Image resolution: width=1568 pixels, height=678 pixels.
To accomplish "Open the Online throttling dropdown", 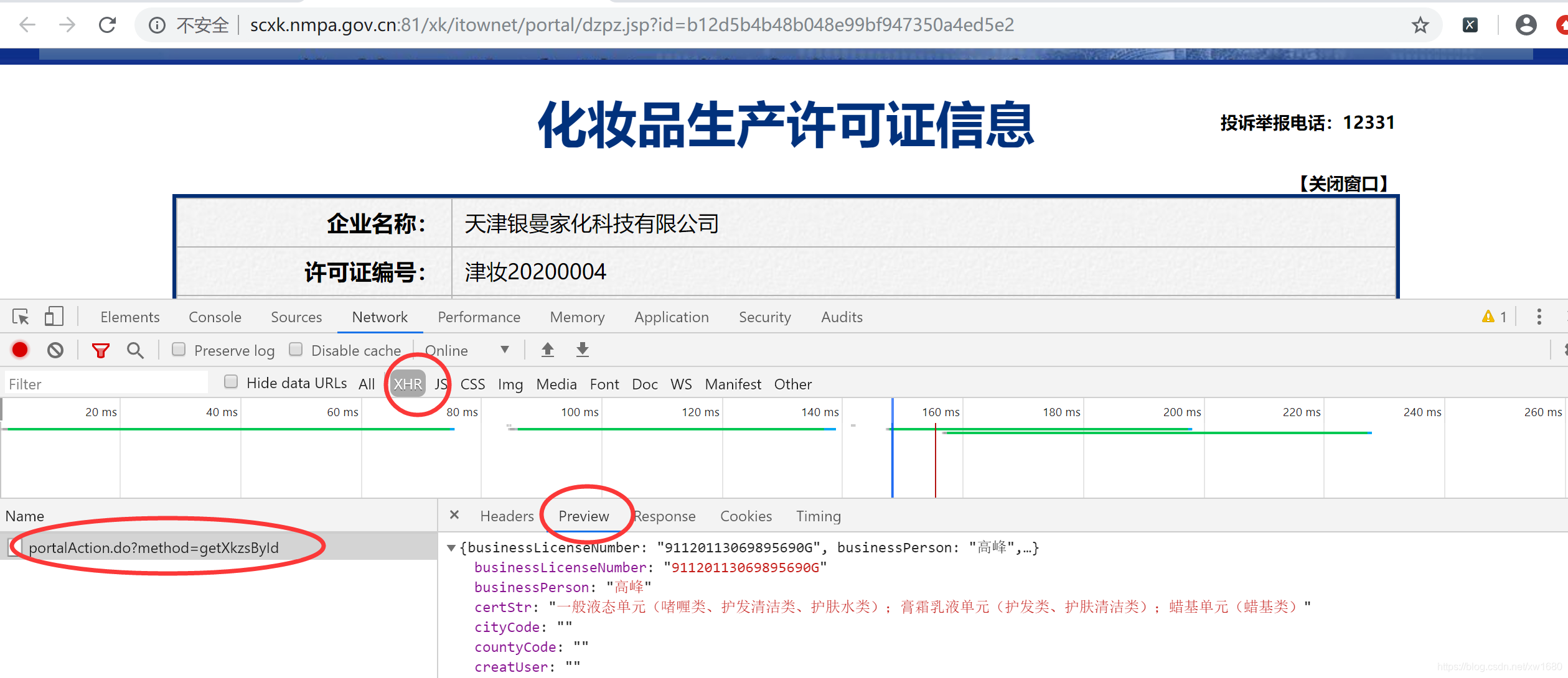I will click(467, 350).
